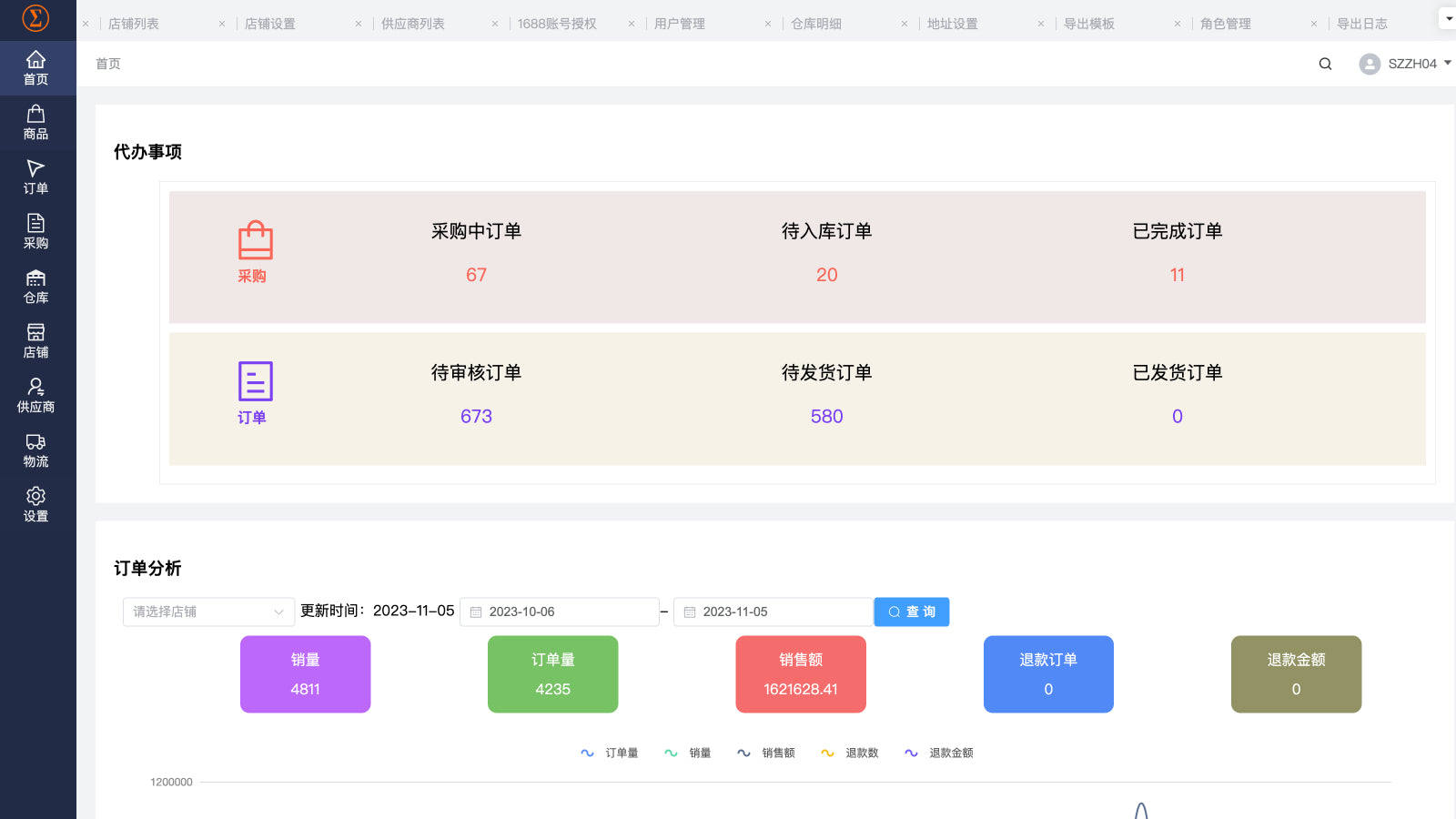Viewport: 1456px width, 819px height.
Task: Switch to the 1688账号授权 tab
Action: 557,24
